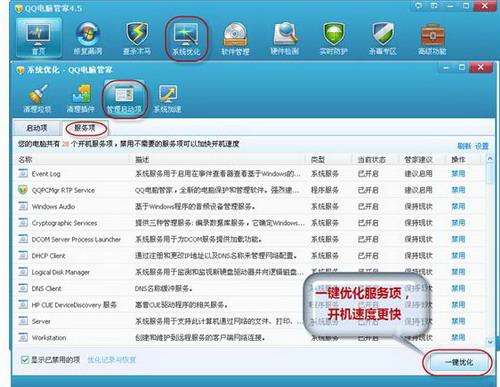Open 杀毒专区 antivirus zone icon
The width and height of the screenshot is (500, 387).
383,39
